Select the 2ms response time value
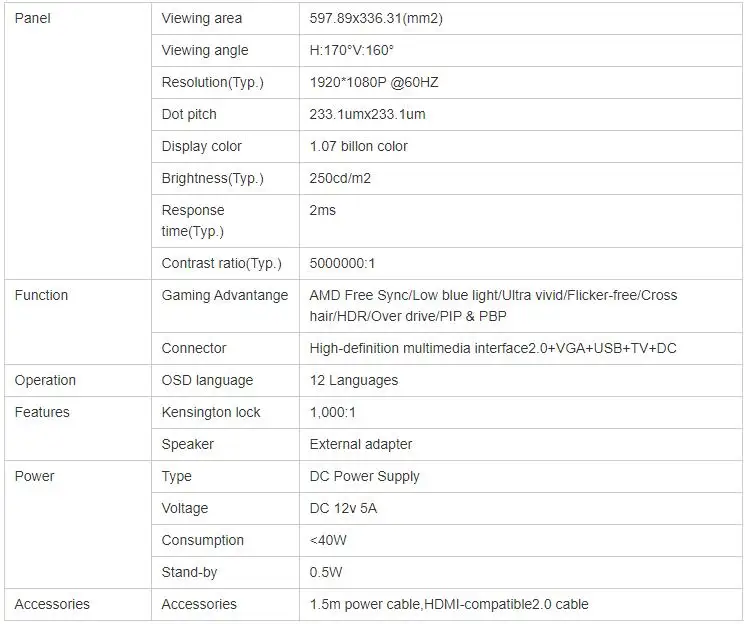The image size is (746, 624). pyautogui.click(x=323, y=210)
